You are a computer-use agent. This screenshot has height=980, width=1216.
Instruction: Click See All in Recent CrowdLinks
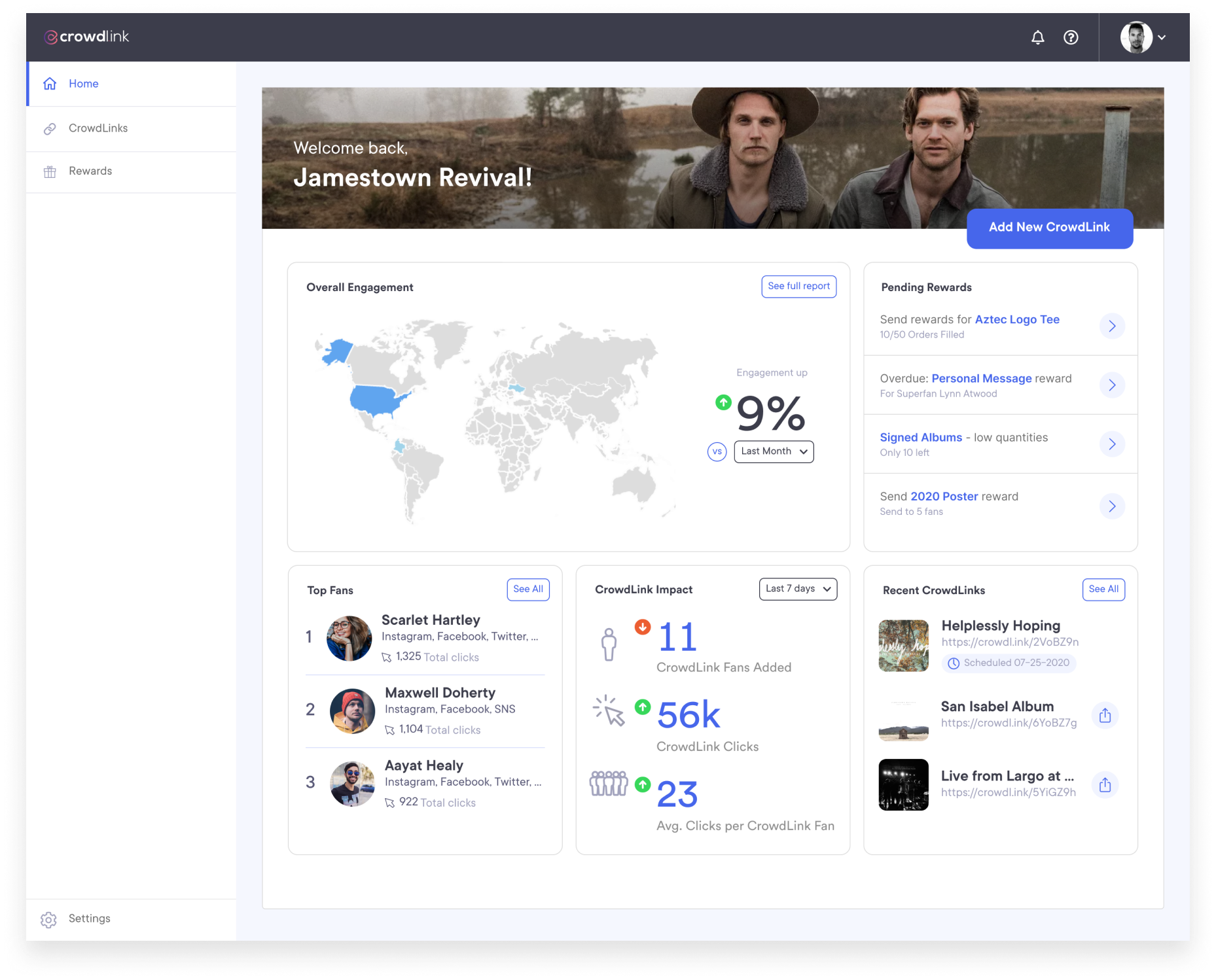[1103, 589]
